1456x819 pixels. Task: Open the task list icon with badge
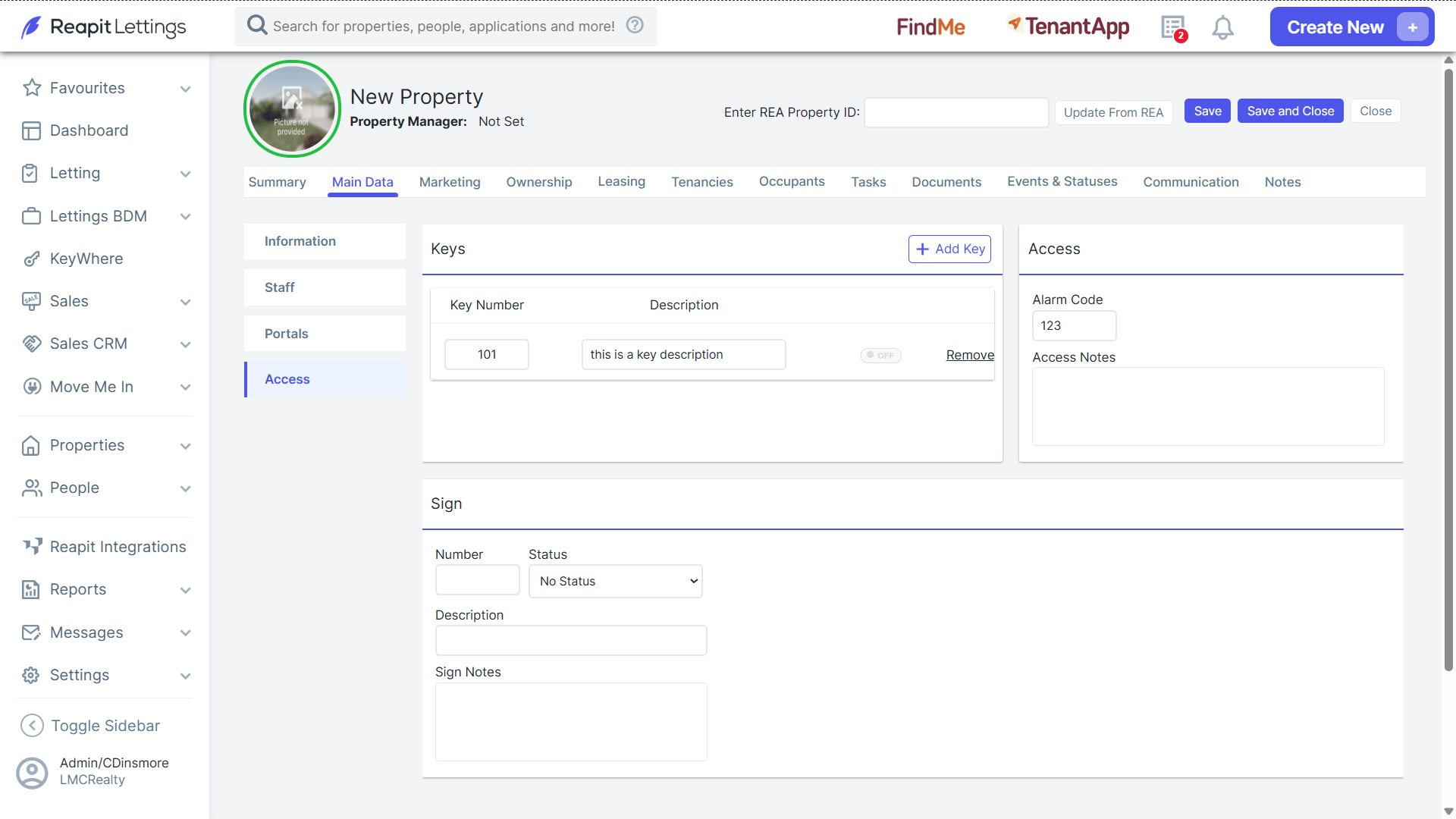coord(1173,28)
